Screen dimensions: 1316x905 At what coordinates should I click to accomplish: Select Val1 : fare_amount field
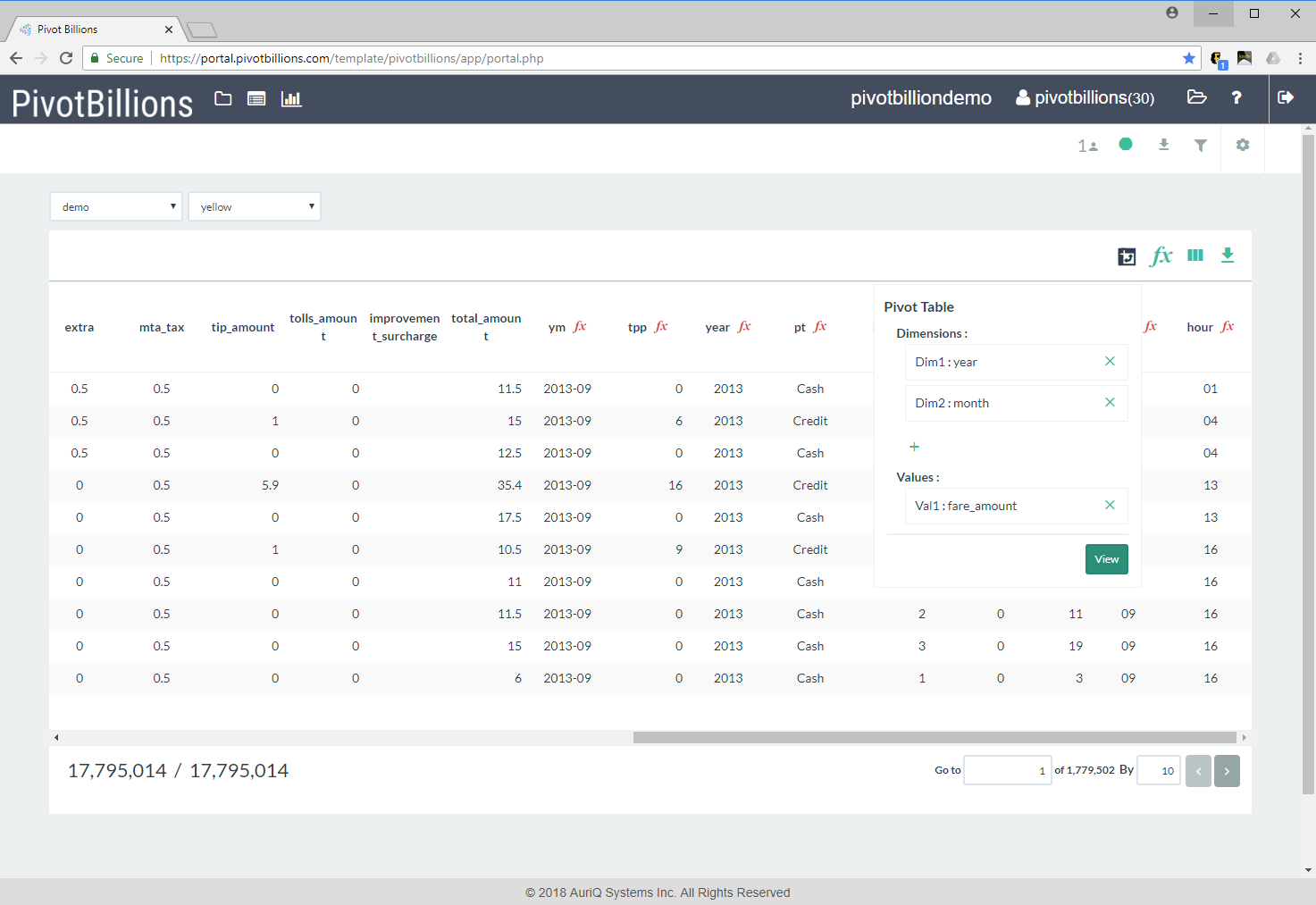click(x=1016, y=506)
